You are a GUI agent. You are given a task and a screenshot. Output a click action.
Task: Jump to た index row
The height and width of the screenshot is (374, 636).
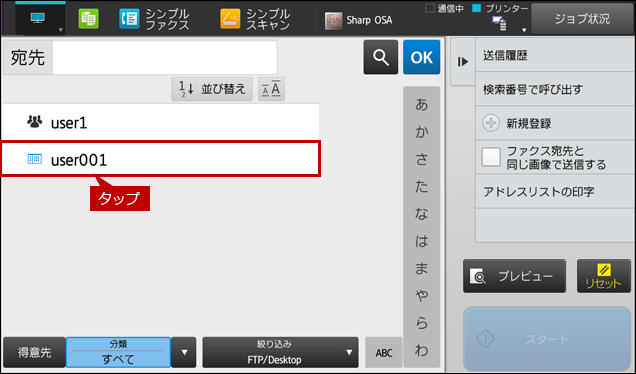[x=421, y=187]
